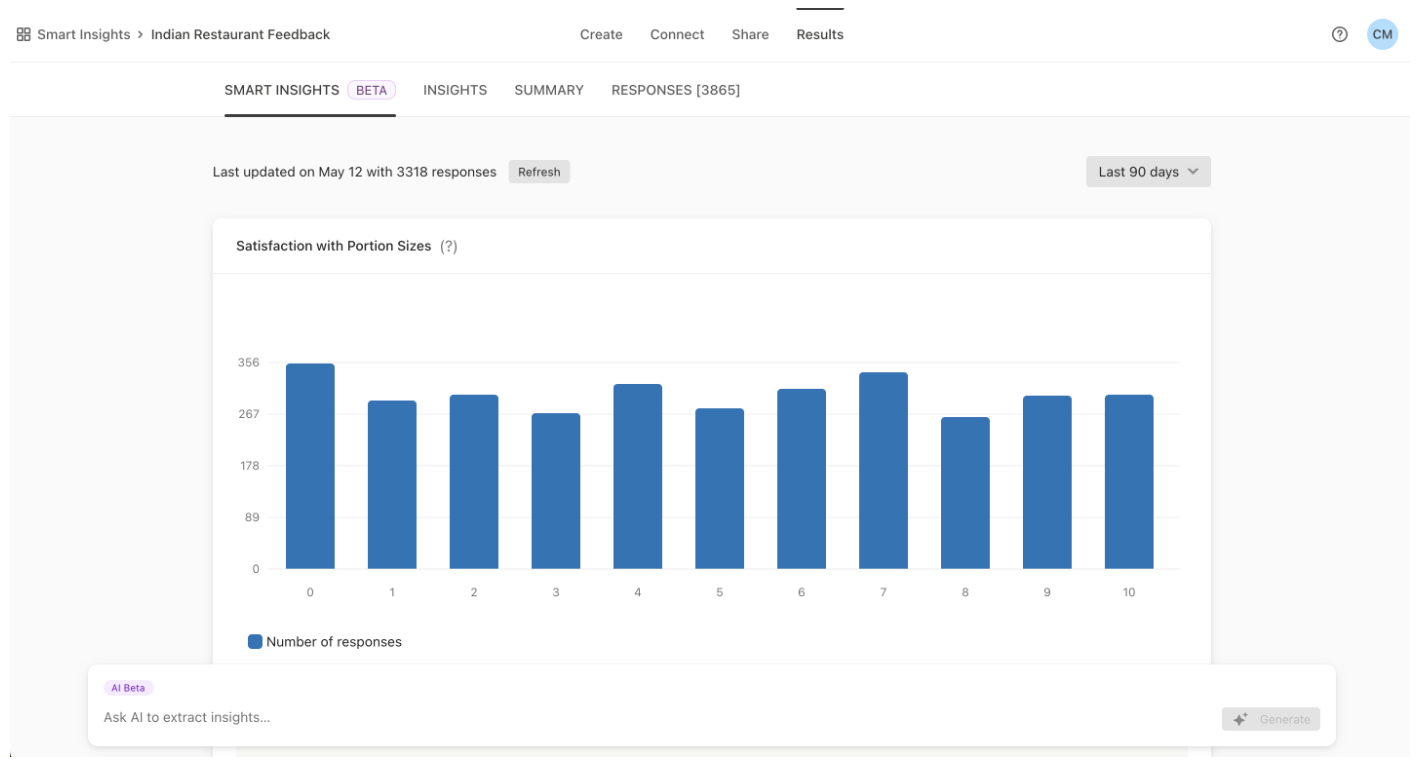
Task: Click the 89 y-axis label
Action: (x=251, y=518)
